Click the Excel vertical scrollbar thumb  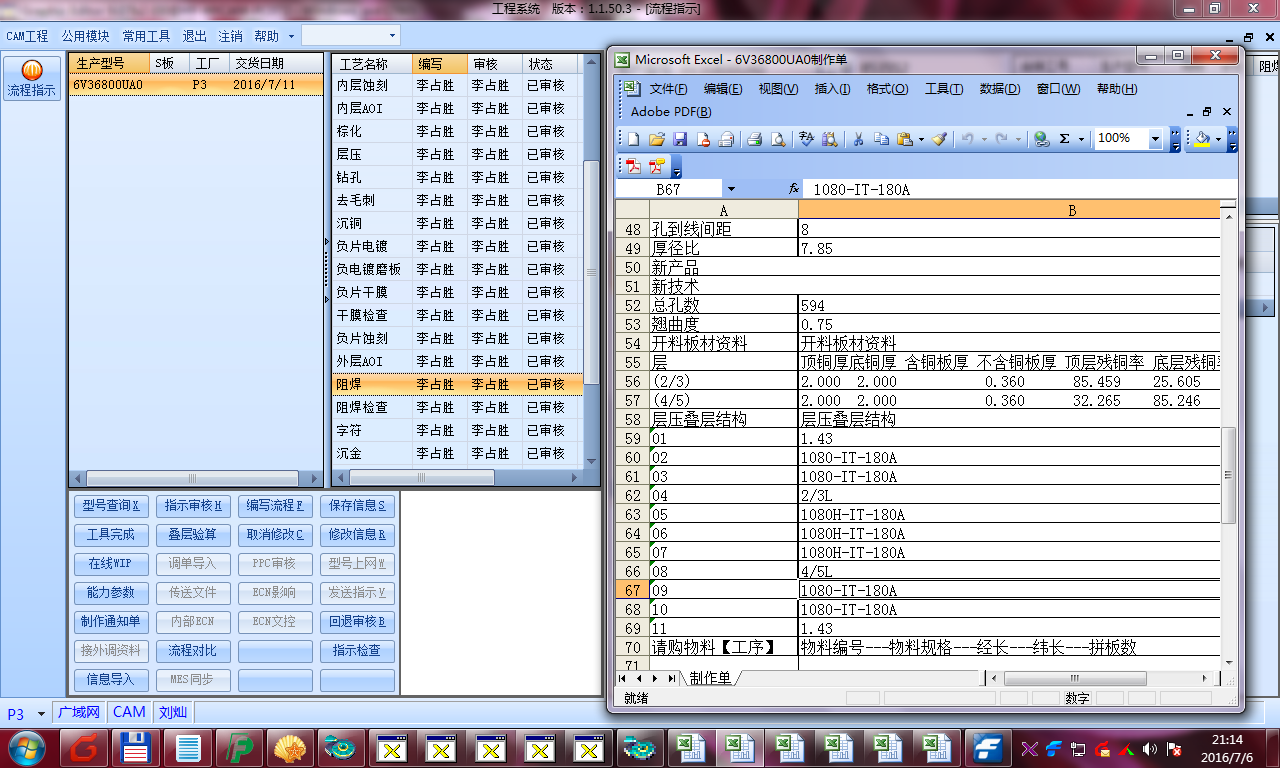pyautogui.click(x=1230, y=476)
